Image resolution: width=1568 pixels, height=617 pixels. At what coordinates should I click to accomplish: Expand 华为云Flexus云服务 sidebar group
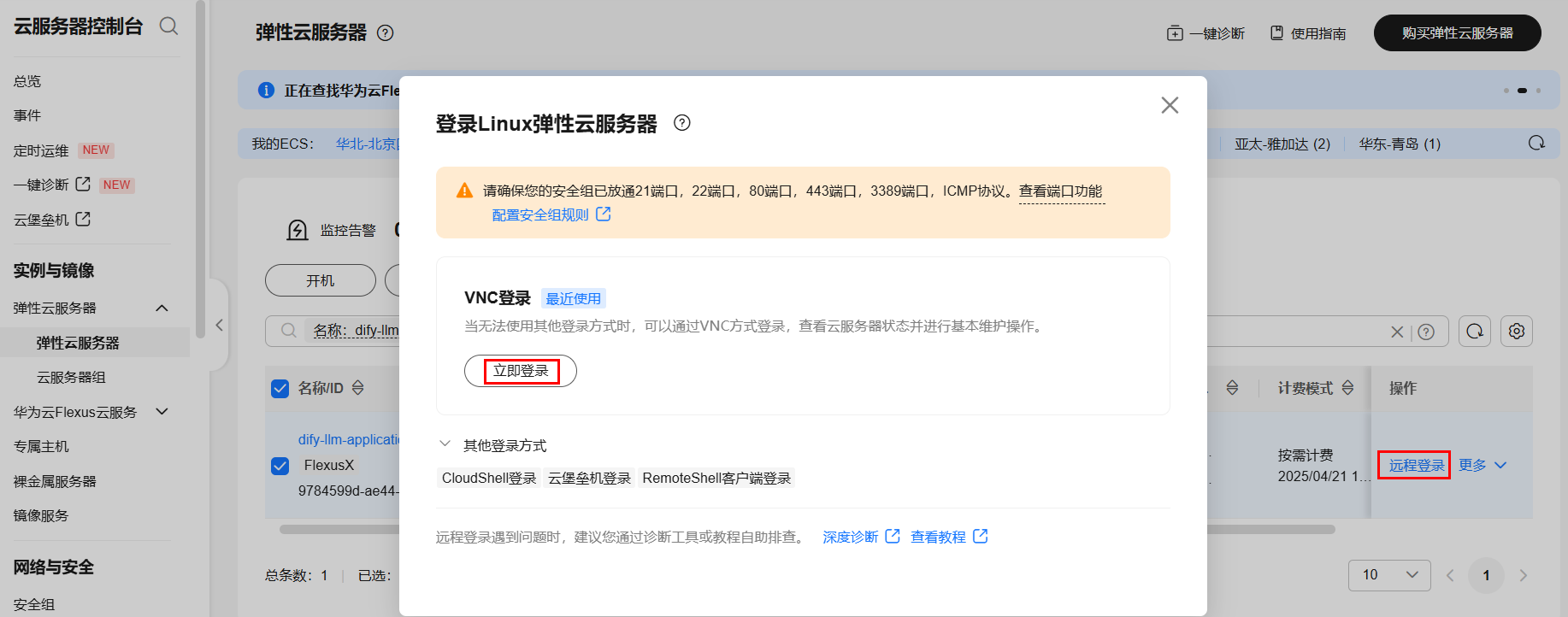[162, 412]
